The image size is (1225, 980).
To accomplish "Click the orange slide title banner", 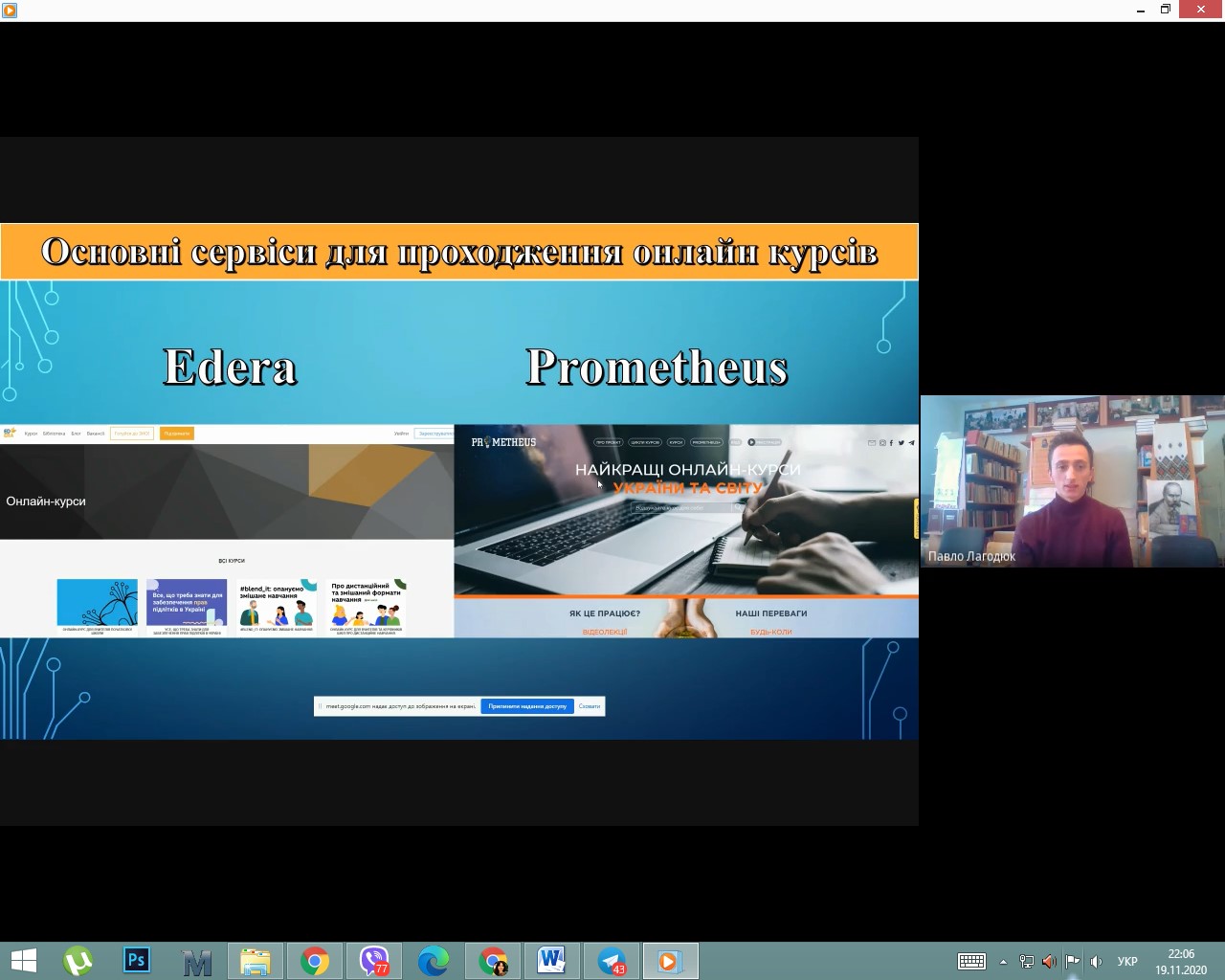I will [459, 252].
